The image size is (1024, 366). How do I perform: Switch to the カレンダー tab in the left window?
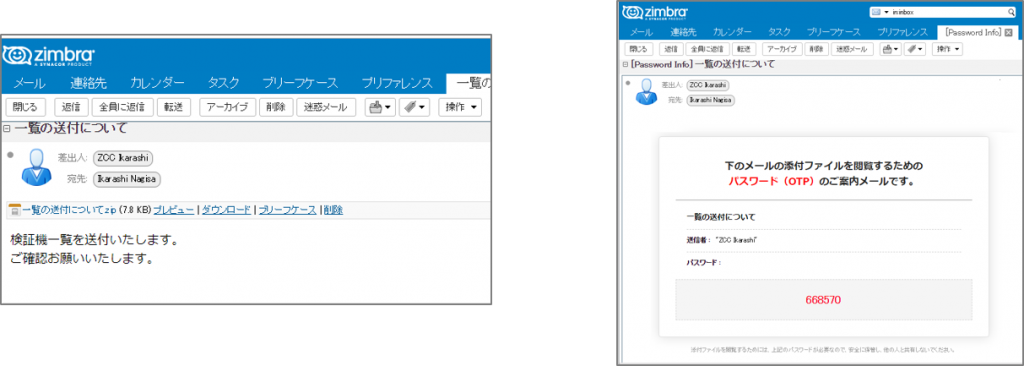point(157,83)
